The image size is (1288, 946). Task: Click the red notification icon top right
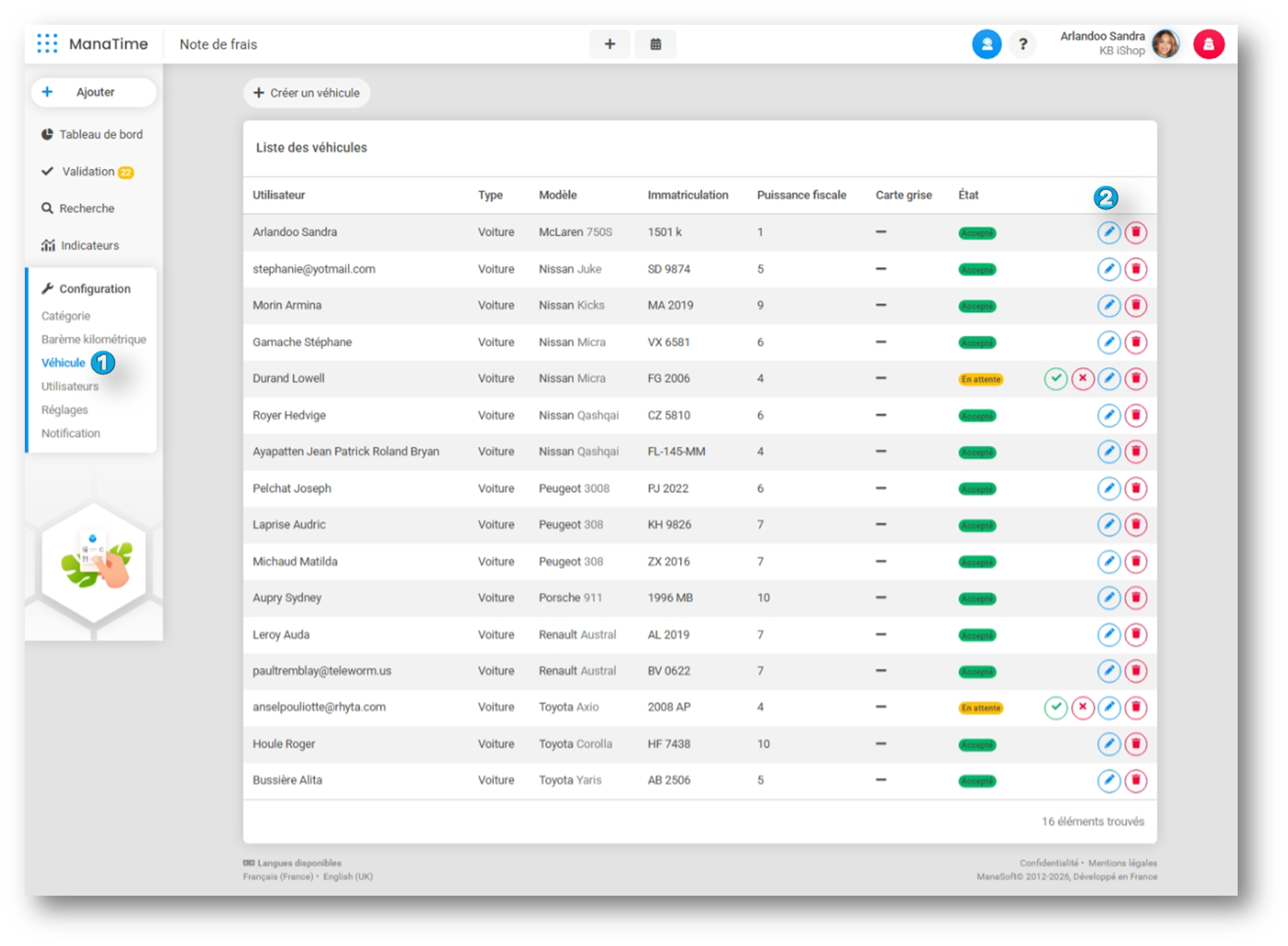(x=1208, y=44)
